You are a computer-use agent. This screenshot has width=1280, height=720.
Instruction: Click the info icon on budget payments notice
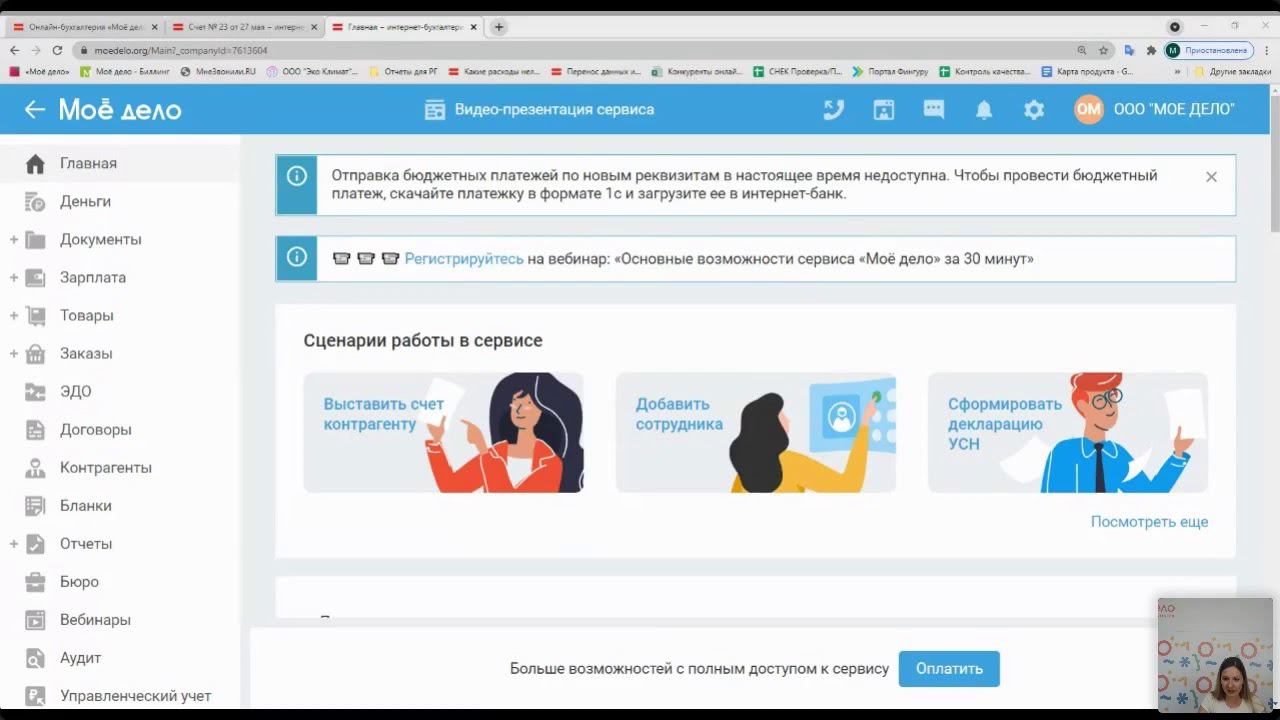pos(297,176)
